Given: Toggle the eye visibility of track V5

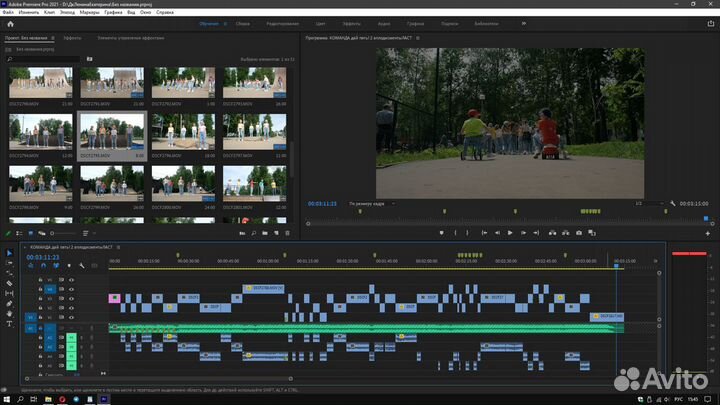Looking at the screenshot, I should (x=71, y=279).
